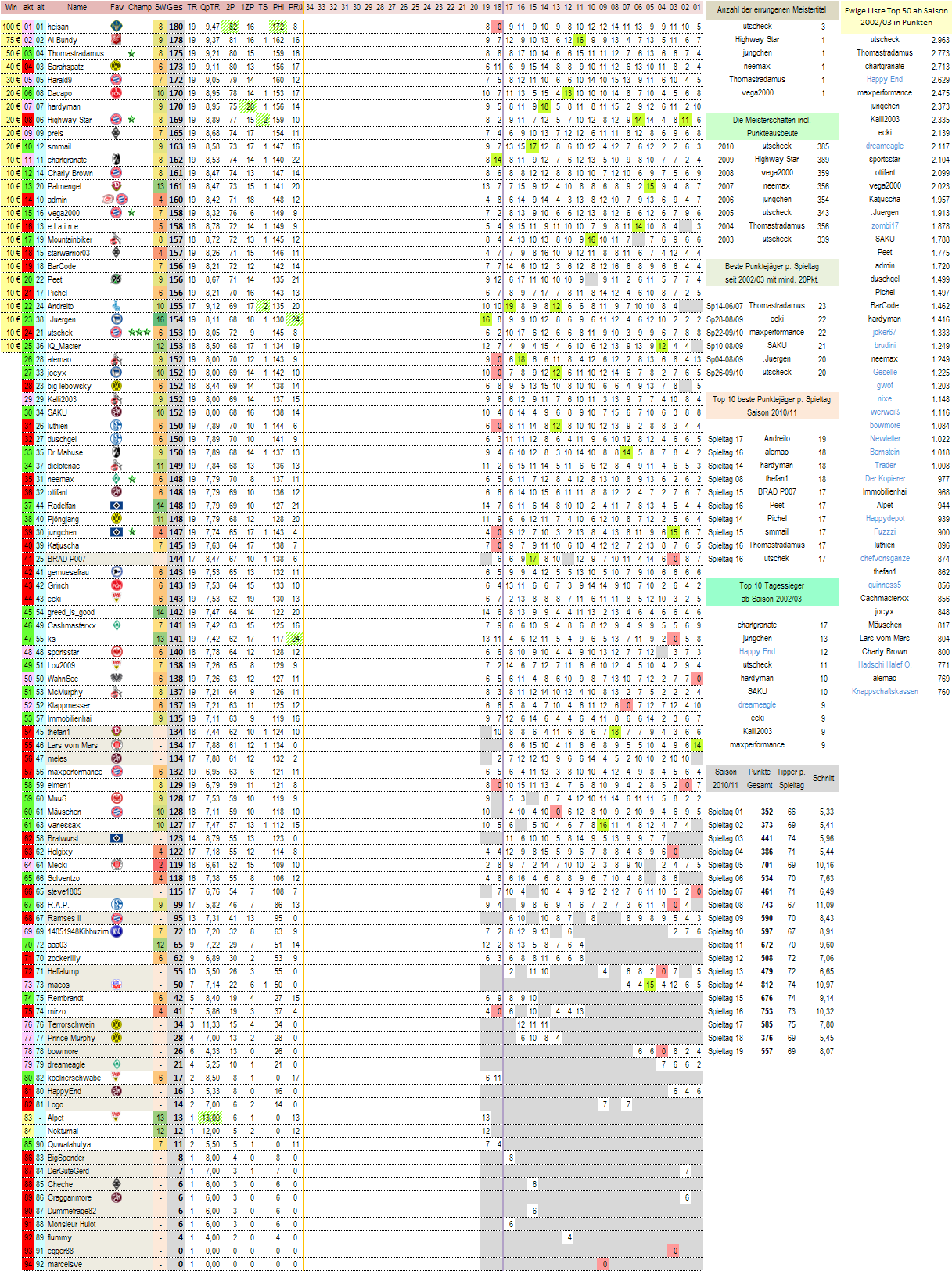Click jungchen's green champion star
This screenshot has height=1271, width=952.
coord(131,532)
